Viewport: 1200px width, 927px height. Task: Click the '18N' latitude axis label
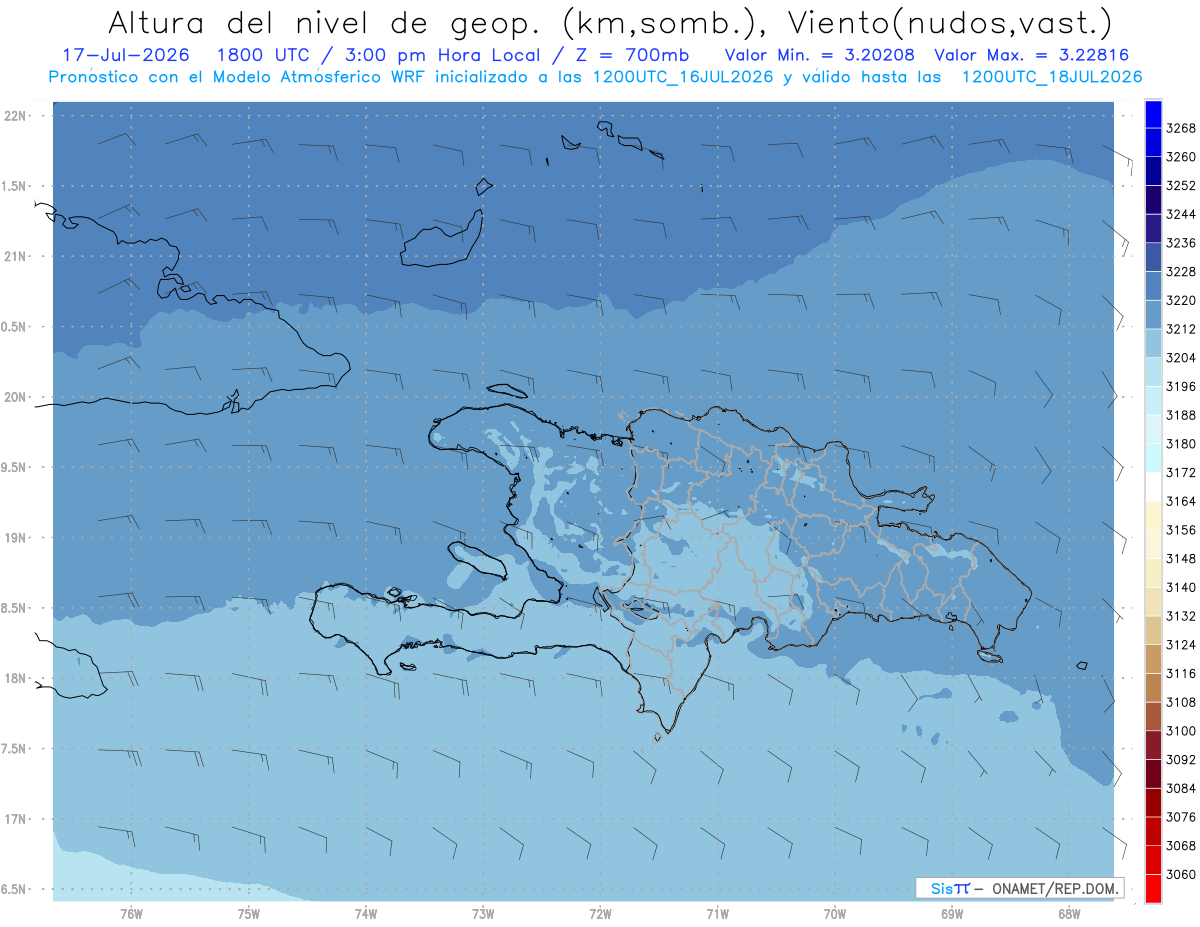point(15,679)
